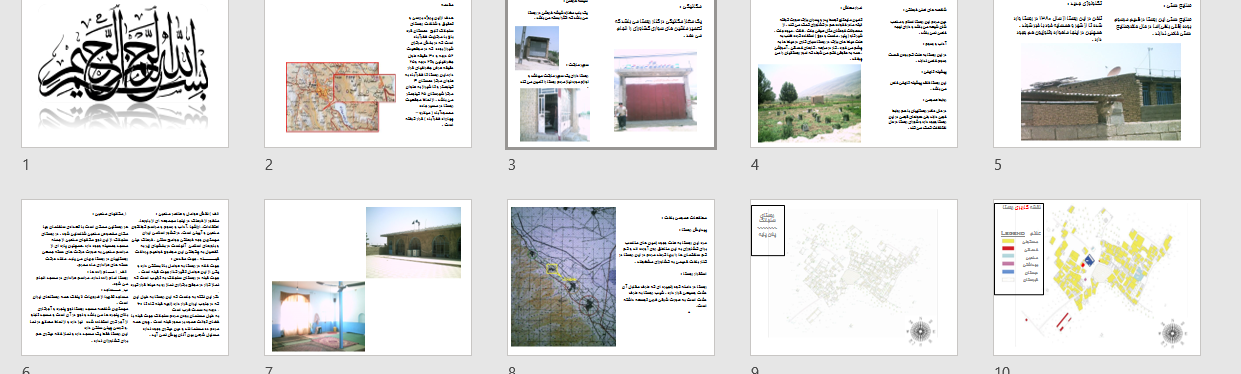The height and width of the screenshot is (374, 1241).
Task: Click the slide number label "8"
Action: pos(512,371)
